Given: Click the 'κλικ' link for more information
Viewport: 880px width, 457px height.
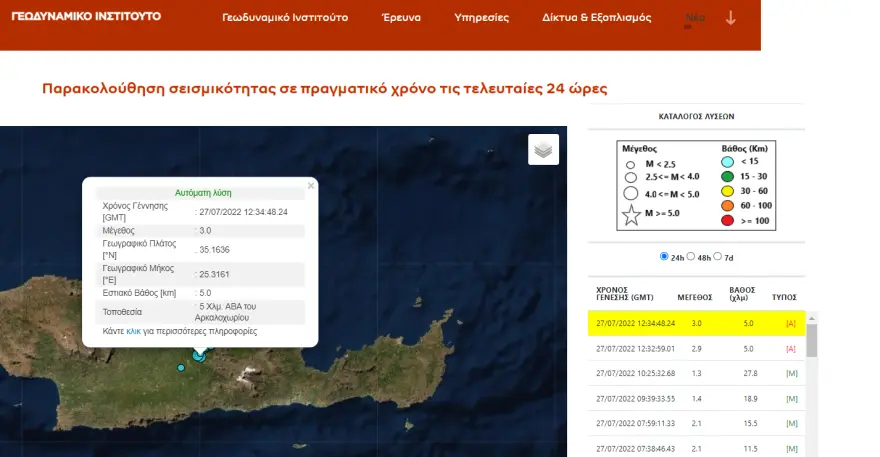Looking at the screenshot, I should (133, 330).
